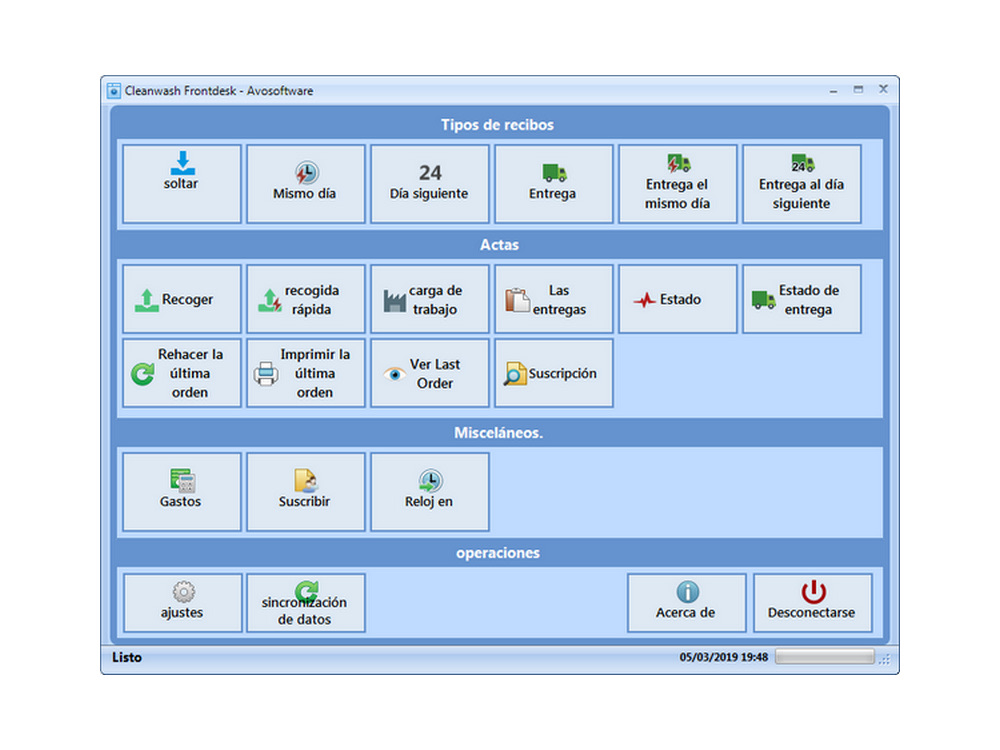Click the status bar progress bar
Screen dimensions: 1000x750
[x=825, y=657]
